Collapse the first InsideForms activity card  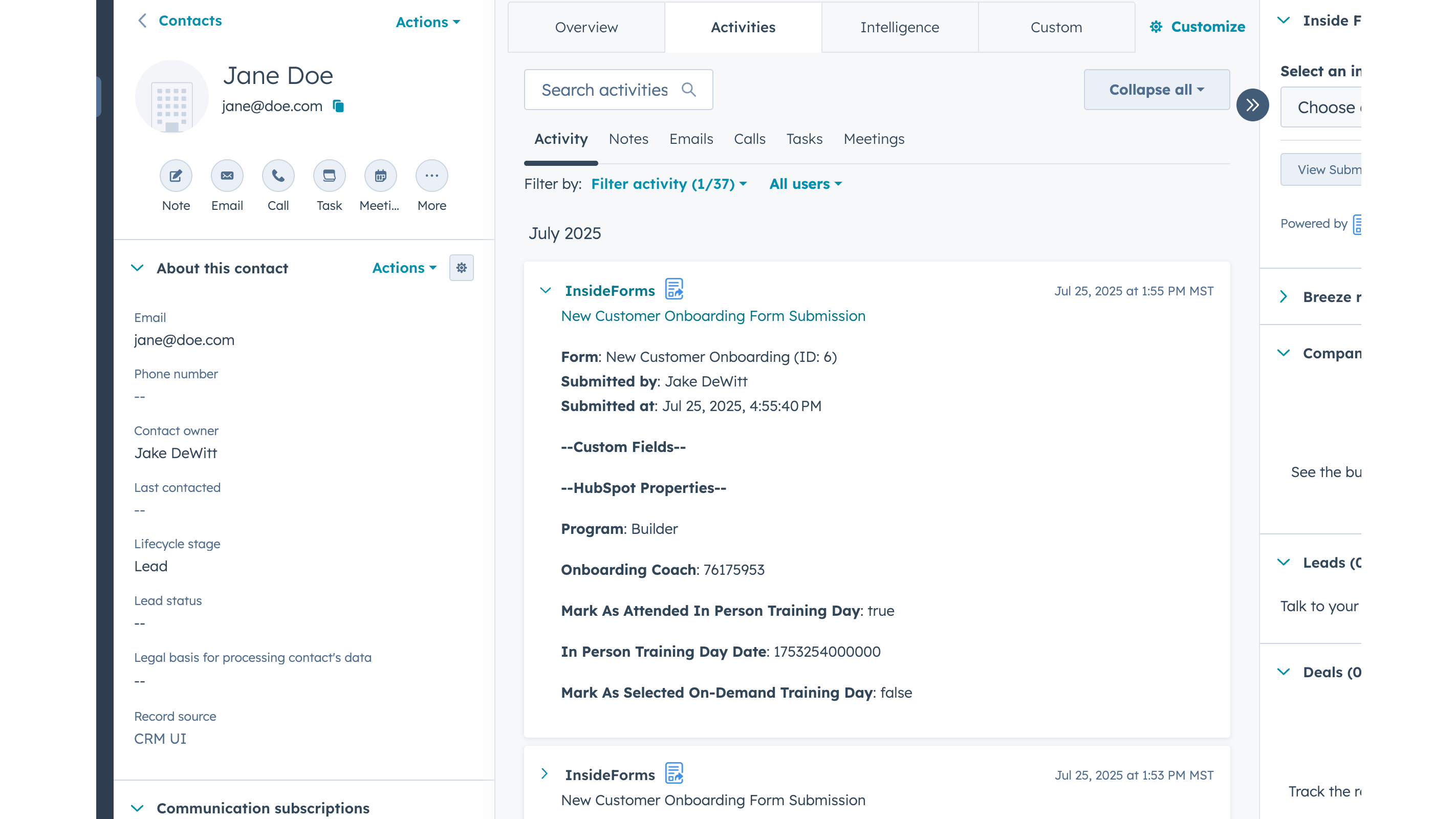point(546,291)
